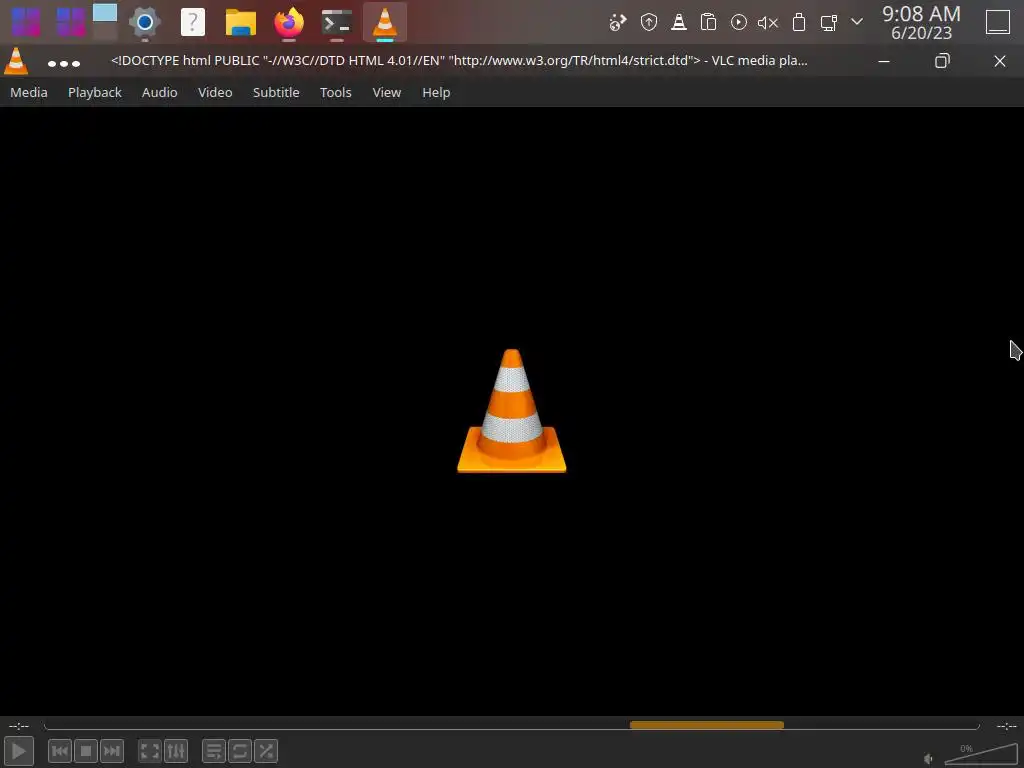Minimize the VLC window
The image size is (1024, 768).
pyautogui.click(x=884, y=61)
